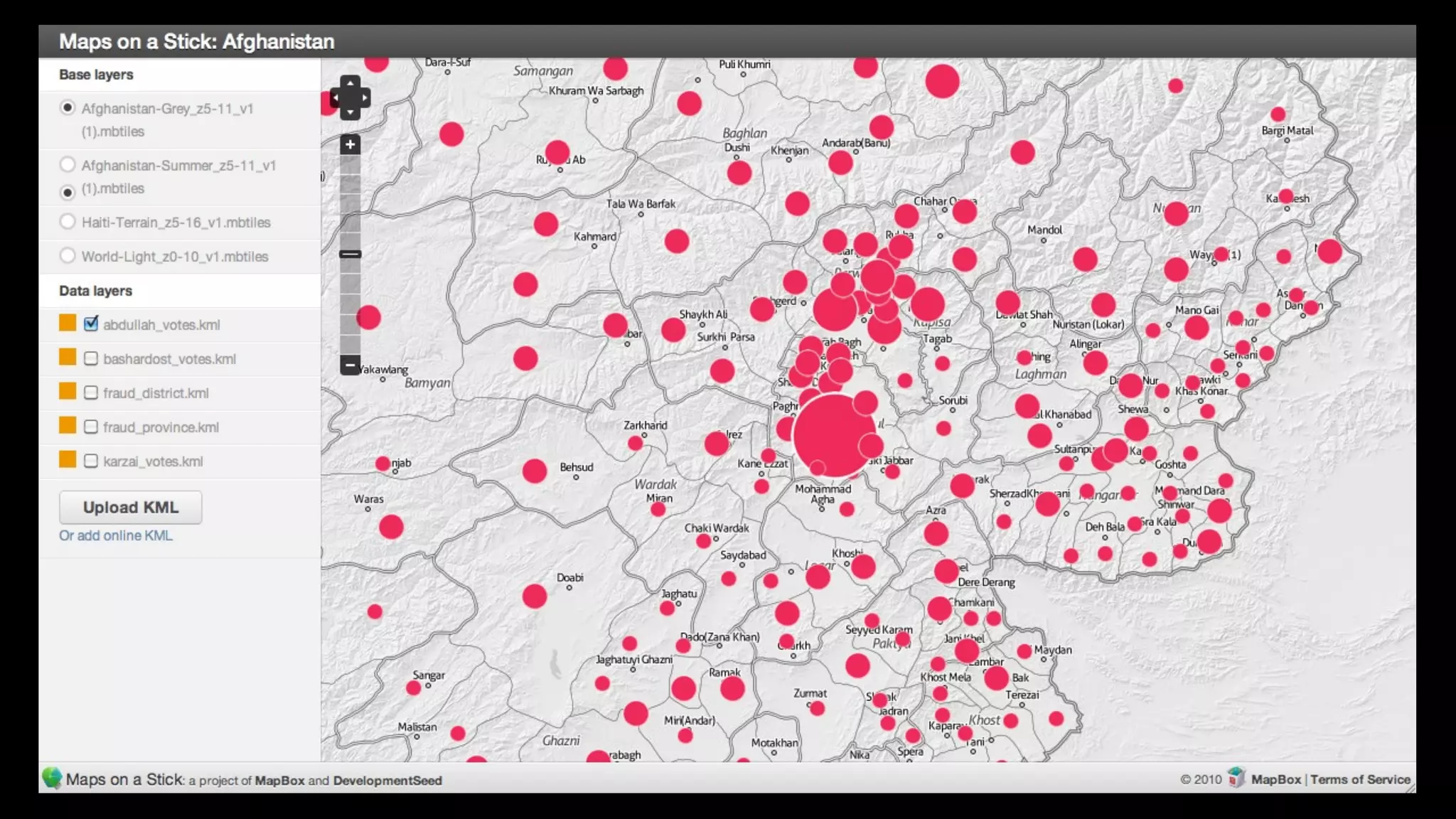Pan the map down with the arrow control
This screenshot has height=819, width=1456.
tap(350, 112)
